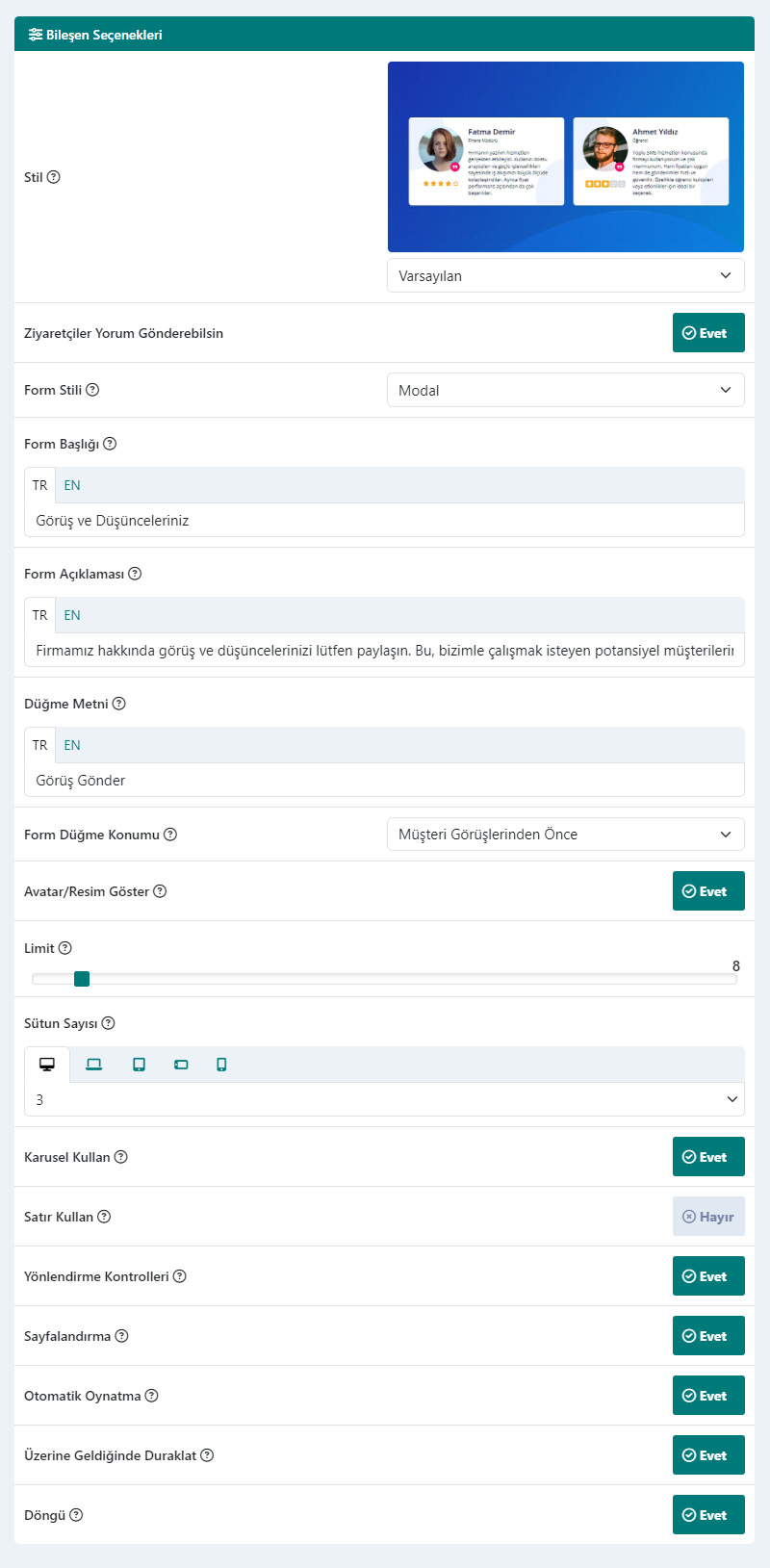
Task: Click help icon next to Limit
Action: point(65,948)
